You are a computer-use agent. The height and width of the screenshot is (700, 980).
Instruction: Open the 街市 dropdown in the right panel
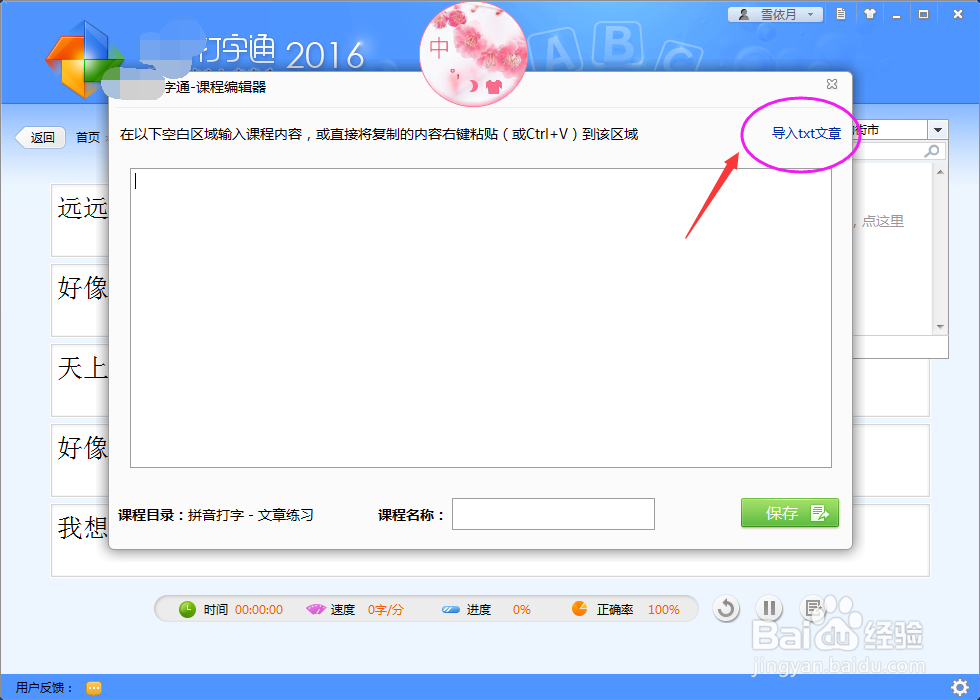tap(937, 129)
